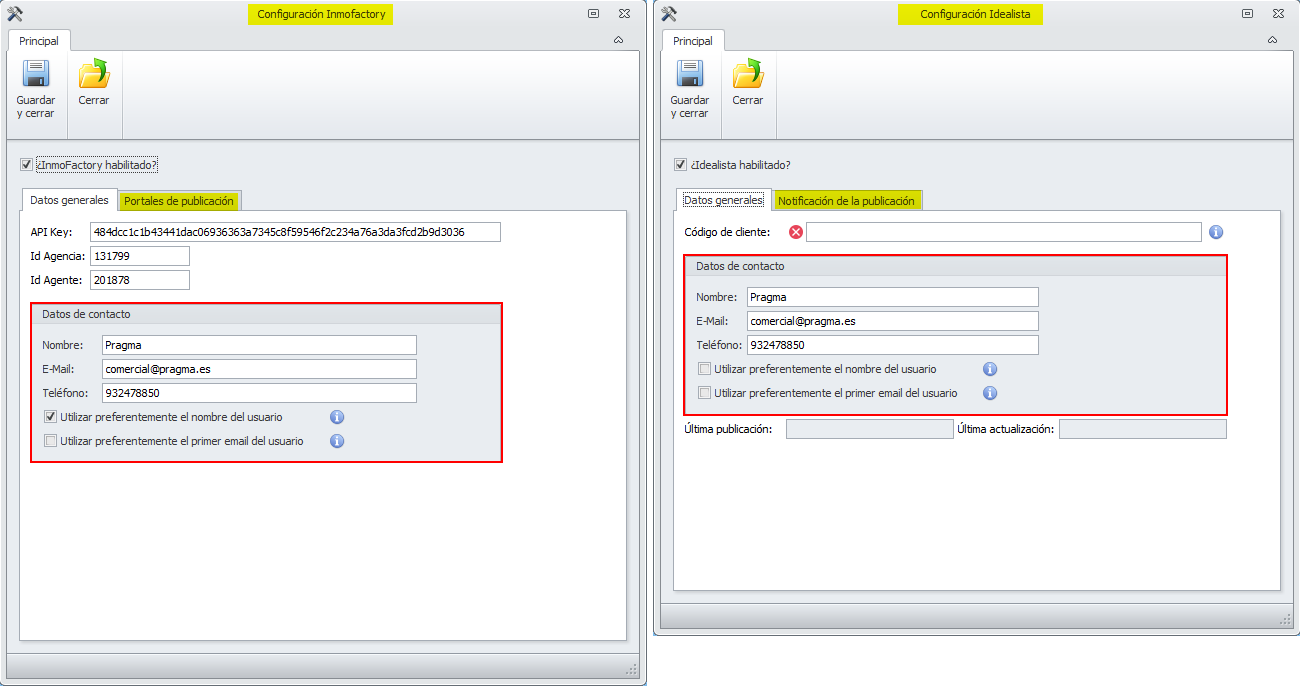Click the Id Agencia field
This screenshot has height=686, width=1300.
140,256
